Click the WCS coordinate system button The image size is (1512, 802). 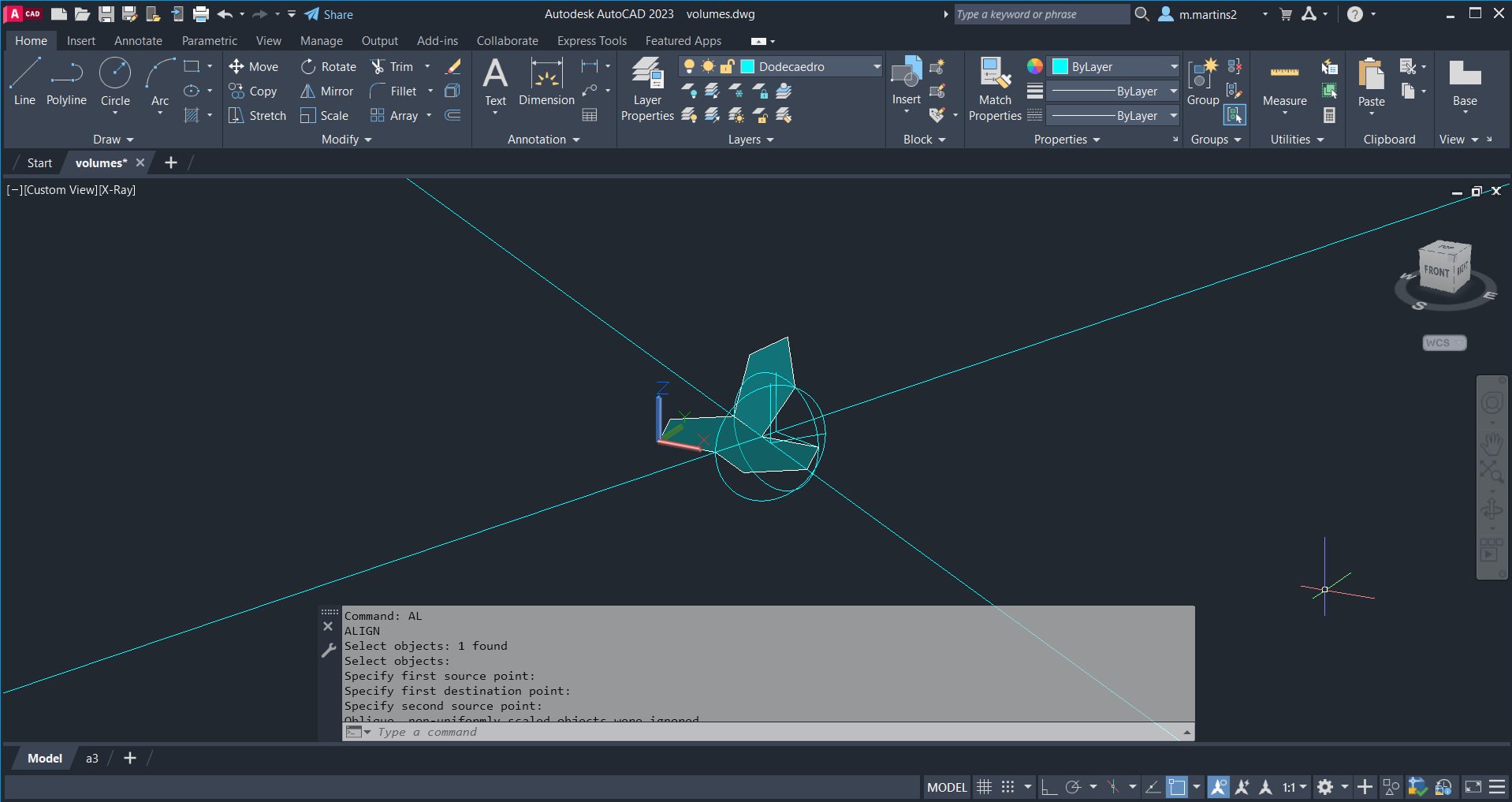[x=1443, y=343]
